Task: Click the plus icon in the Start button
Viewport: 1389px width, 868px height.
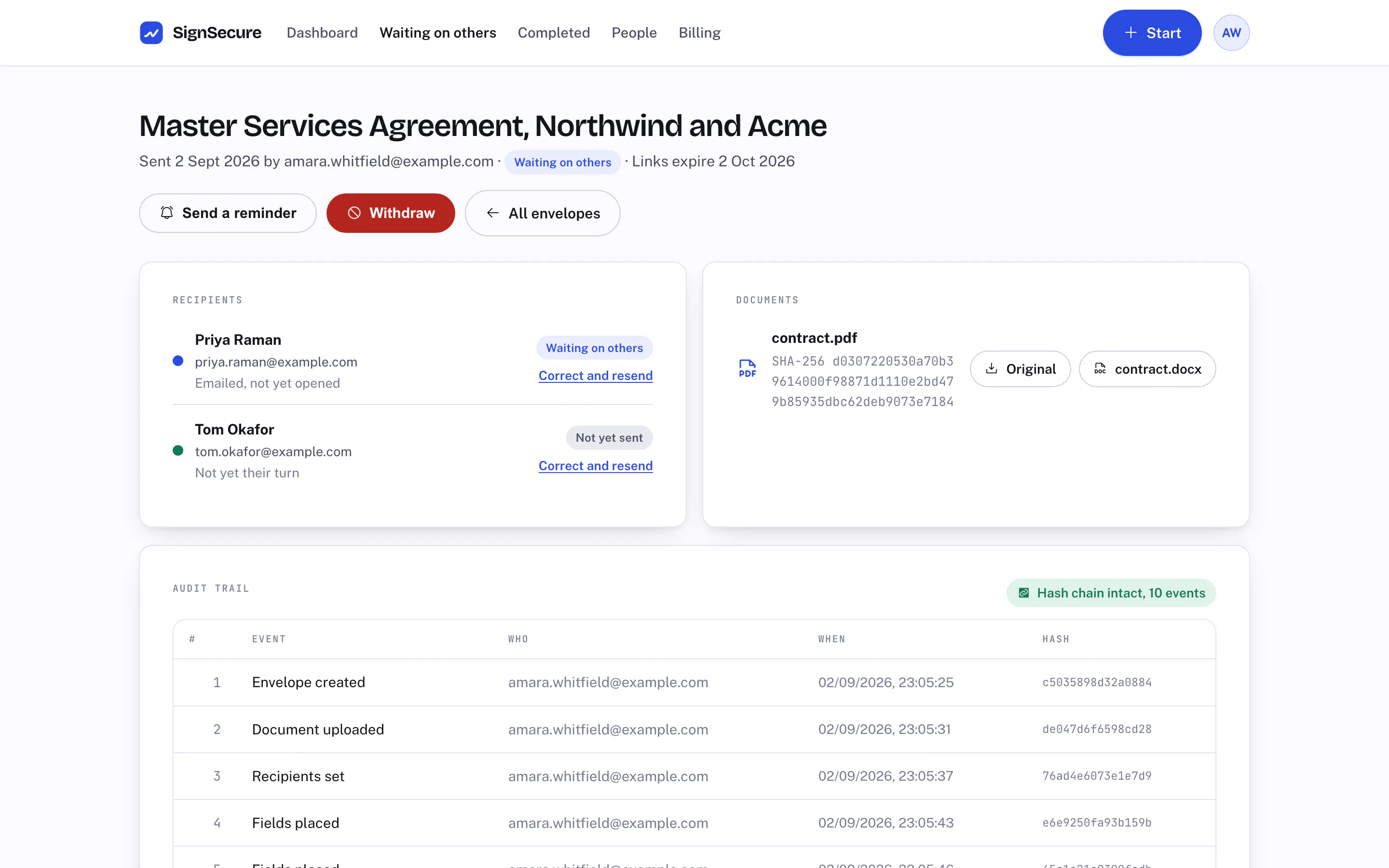Action: (1130, 33)
